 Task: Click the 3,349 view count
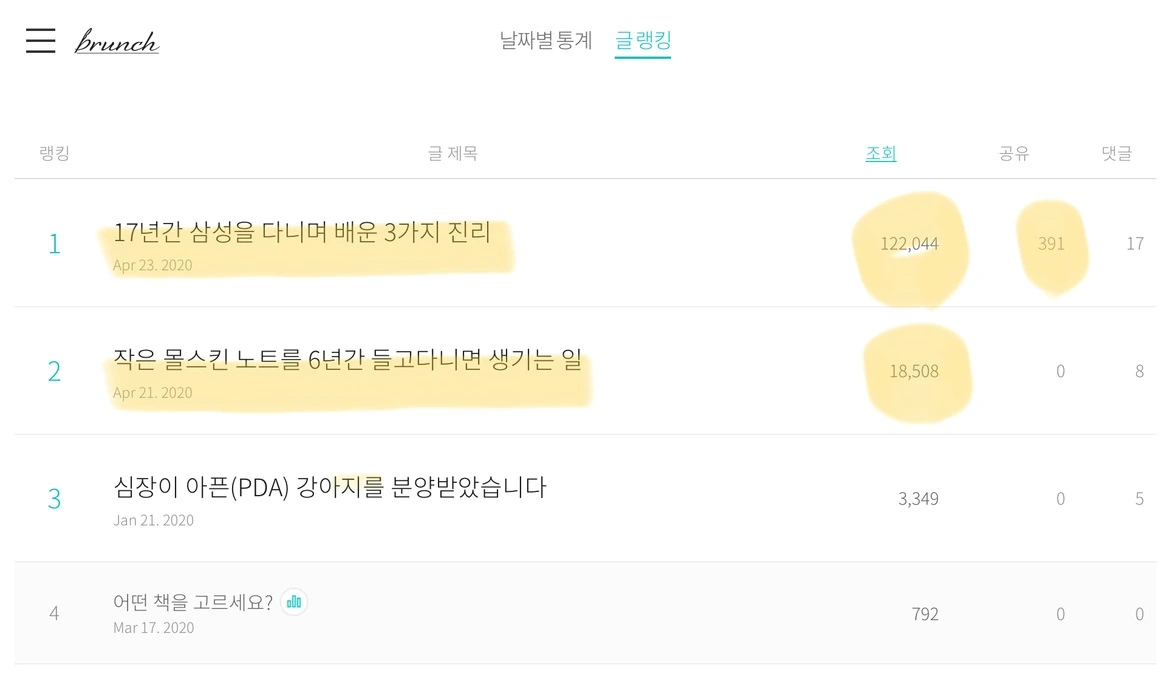918,498
